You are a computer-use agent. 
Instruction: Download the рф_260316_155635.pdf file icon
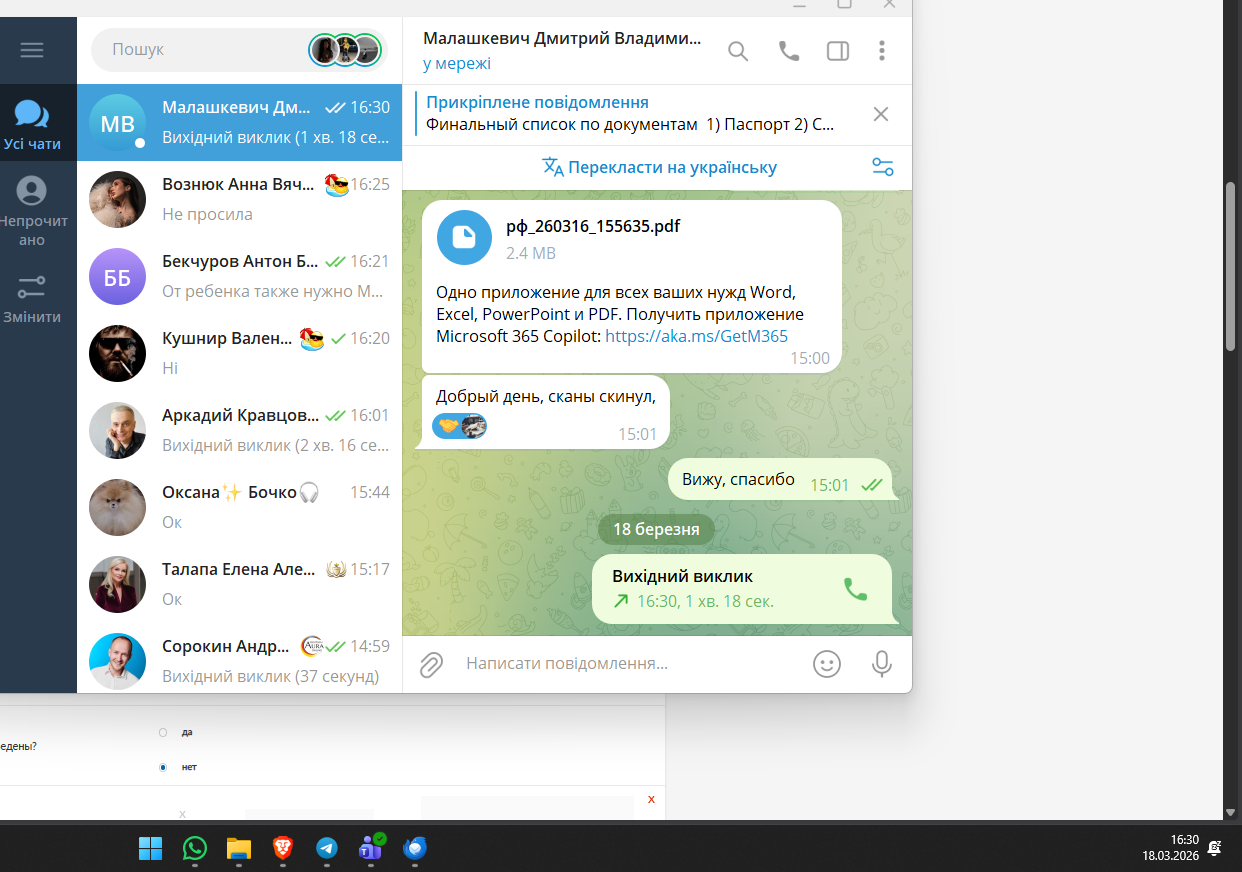(464, 237)
